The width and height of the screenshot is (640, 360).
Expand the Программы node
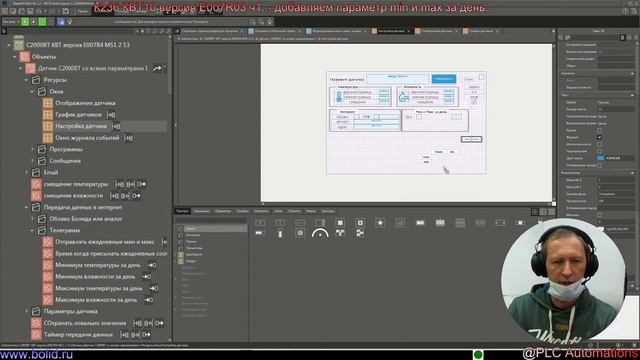[32, 149]
